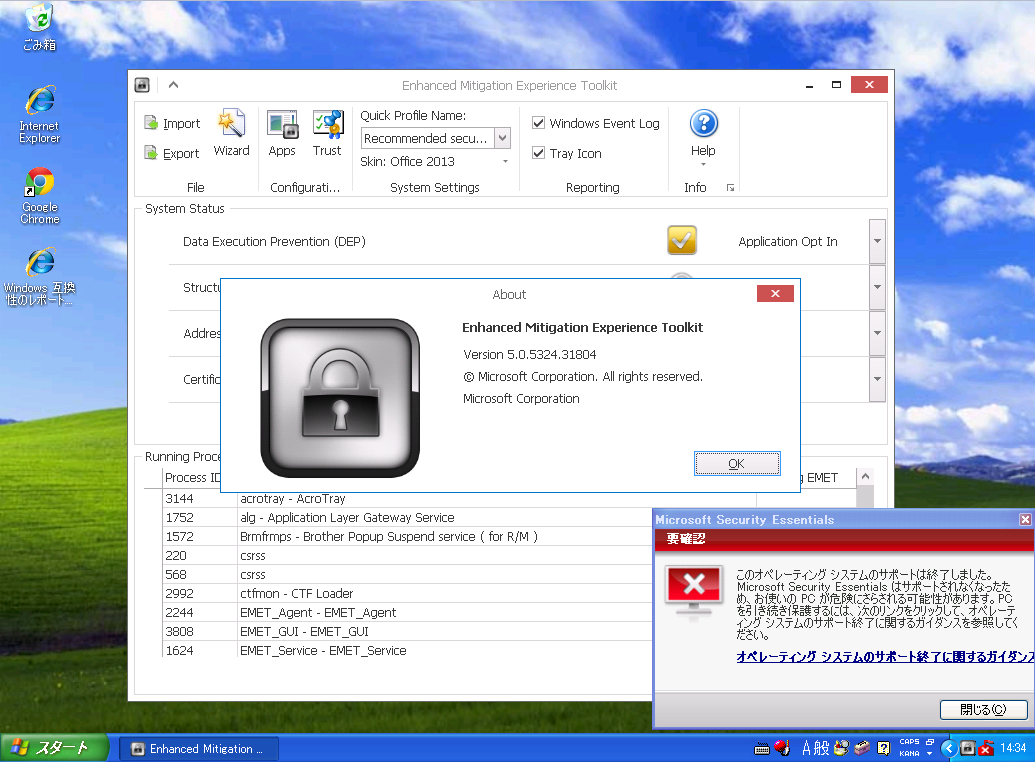Open the dropdown on the Struct... status row

pyautogui.click(x=877, y=287)
